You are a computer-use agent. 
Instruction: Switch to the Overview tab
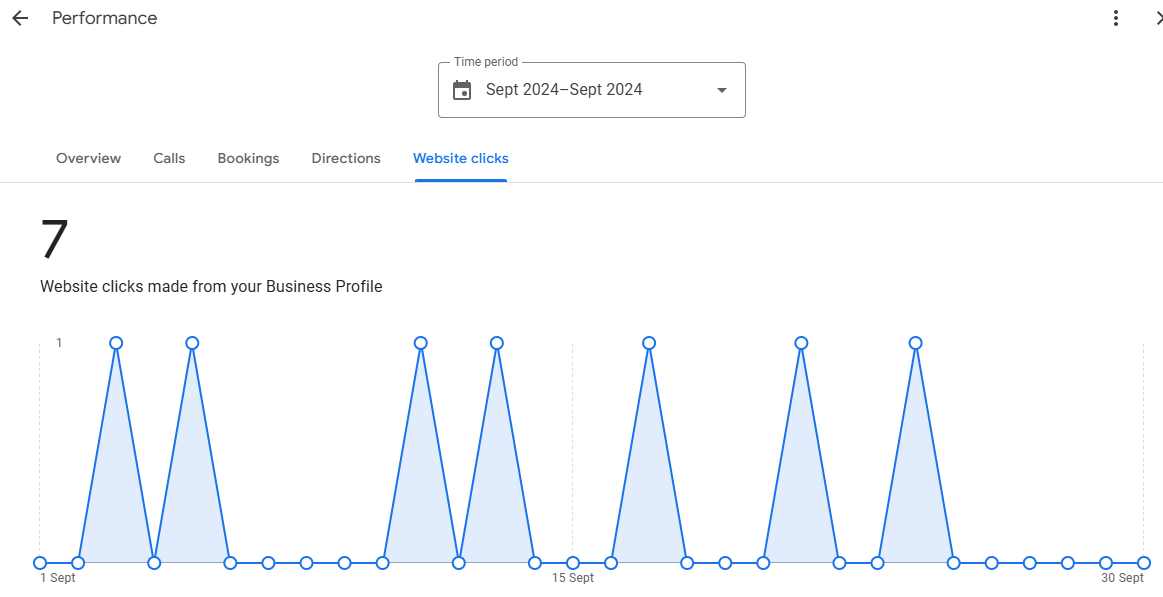pyautogui.click(x=88, y=158)
